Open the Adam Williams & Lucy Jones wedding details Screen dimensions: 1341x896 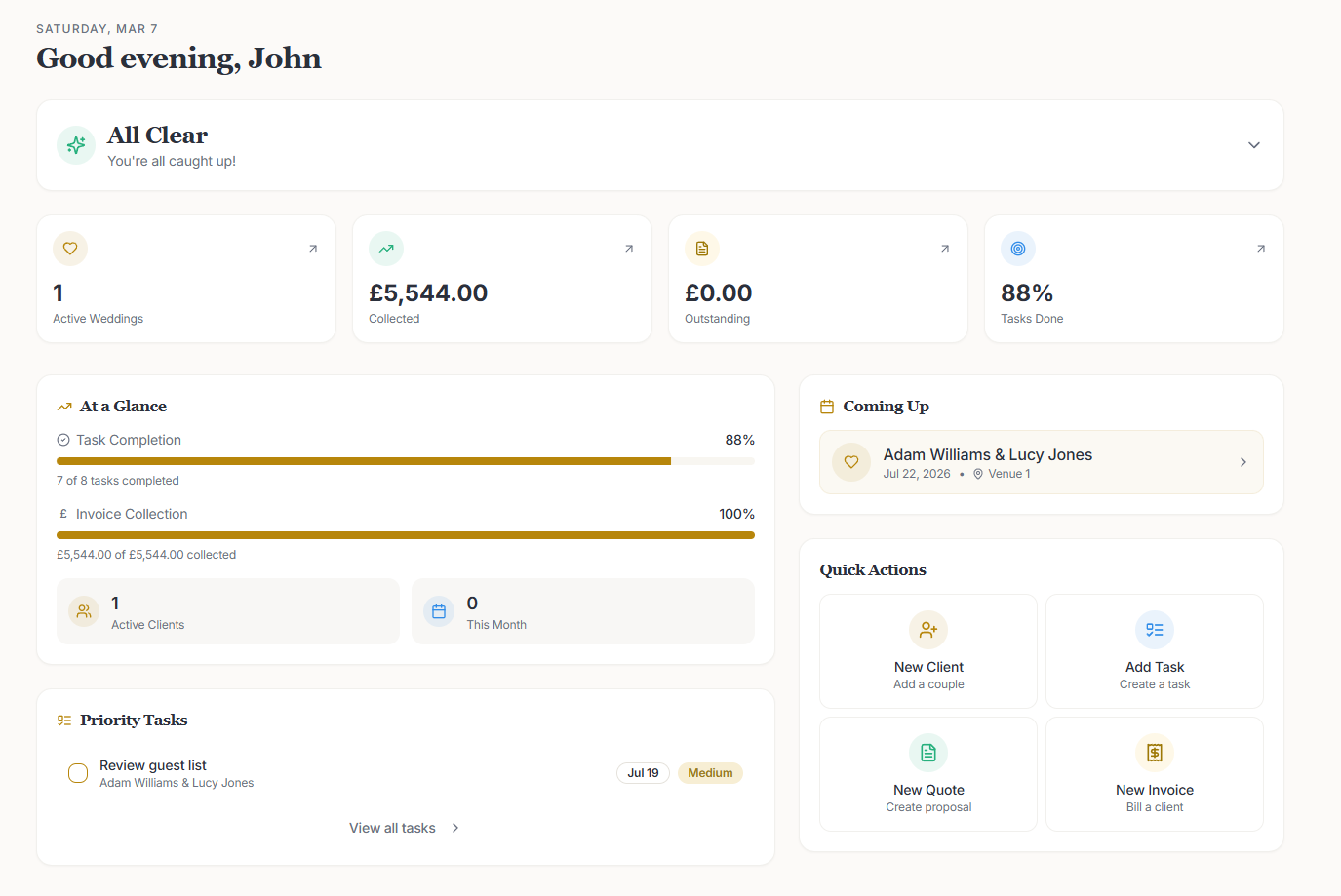click(1041, 462)
